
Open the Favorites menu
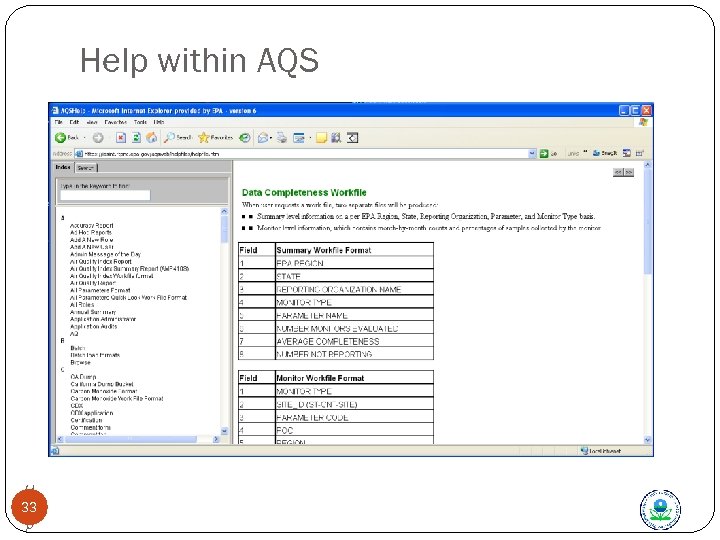pos(115,122)
